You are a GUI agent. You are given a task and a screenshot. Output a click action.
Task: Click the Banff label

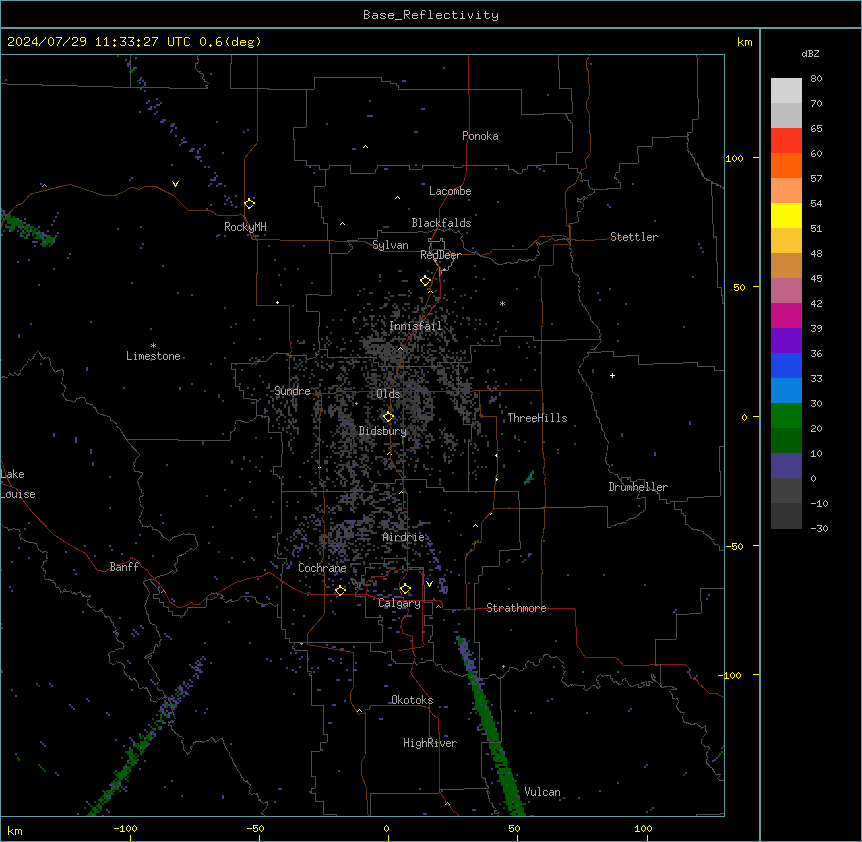coord(124,567)
